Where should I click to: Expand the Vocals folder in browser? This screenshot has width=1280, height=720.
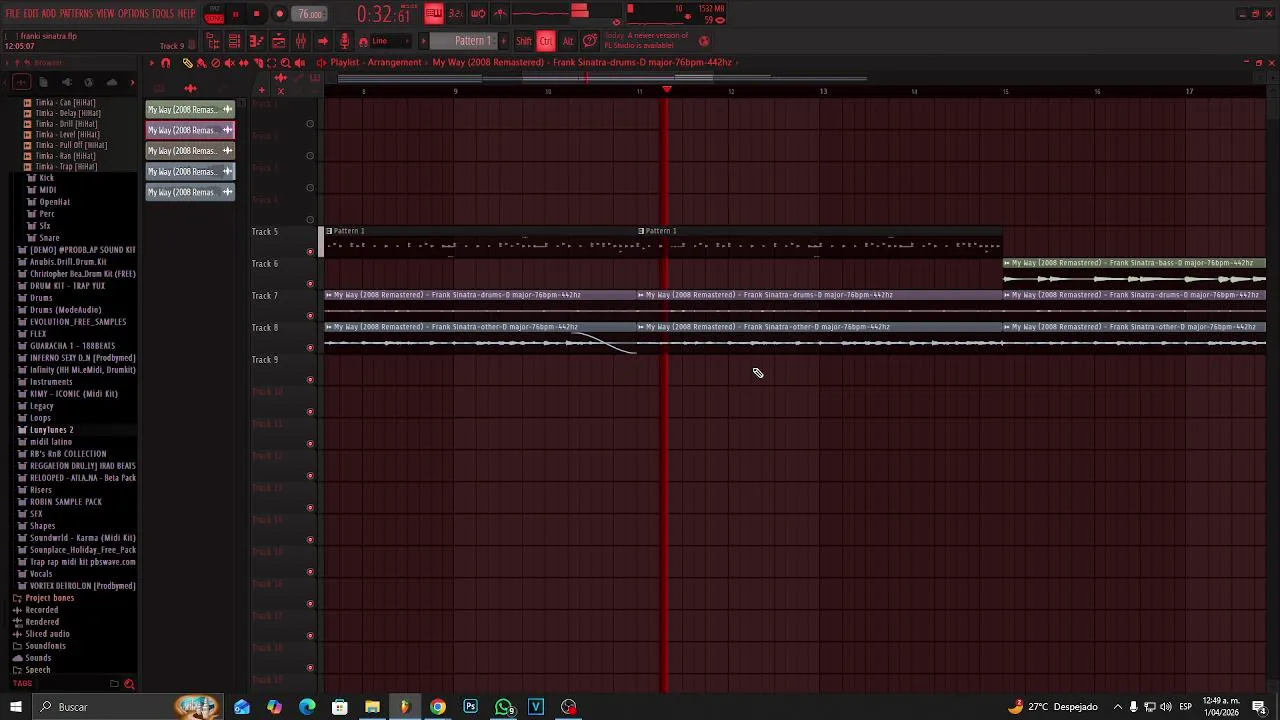point(41,574)
